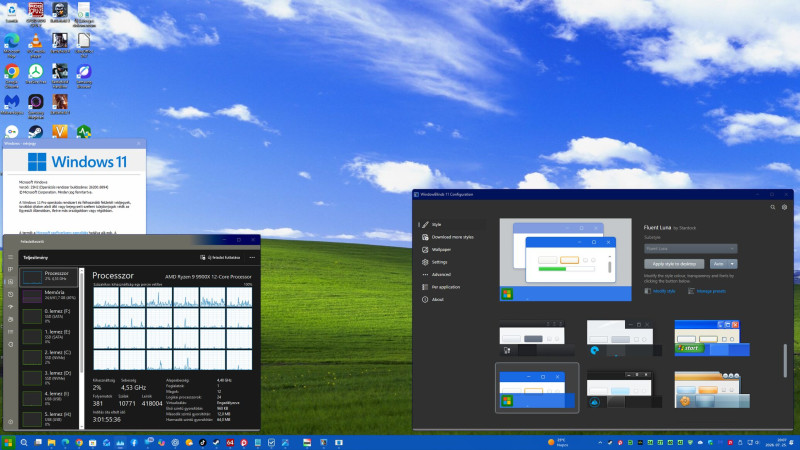
Task: Open Task Manager settings gear at sidebar bottom
Action: (x=10, y=422)
